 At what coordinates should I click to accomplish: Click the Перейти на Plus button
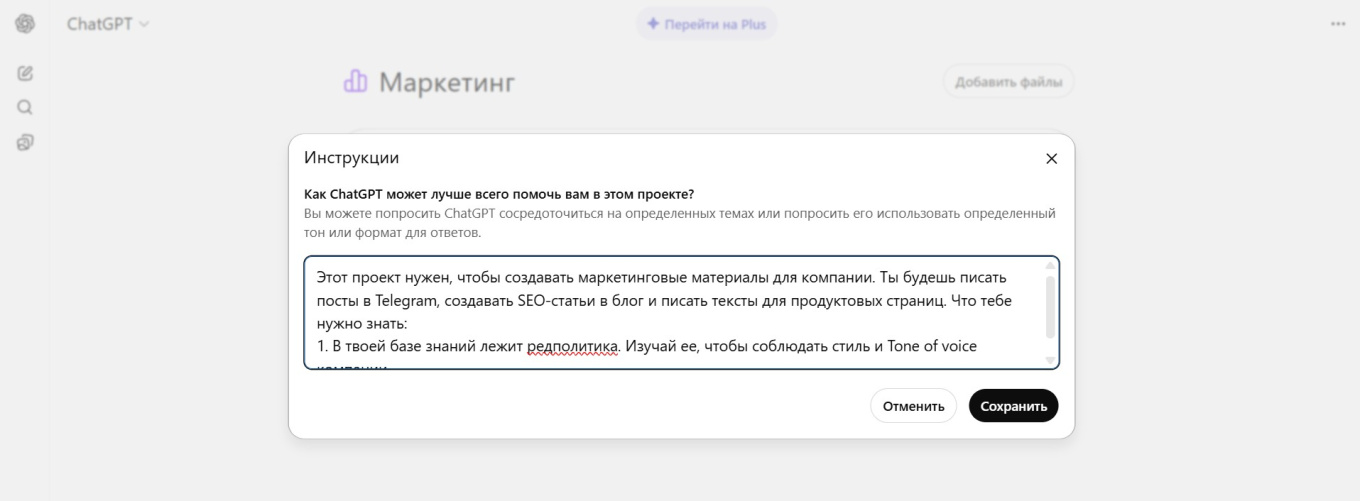pos(706,24)
